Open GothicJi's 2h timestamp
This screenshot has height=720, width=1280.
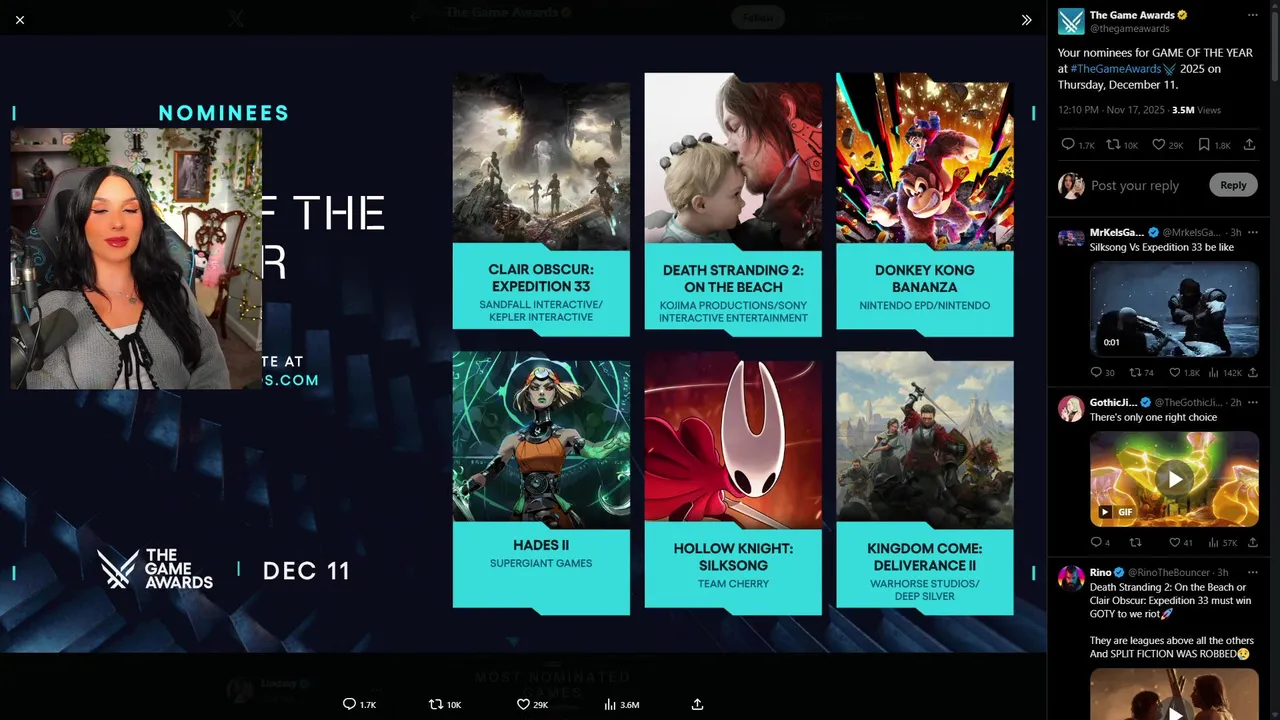pyautogui.click(x=1236, y=403)
